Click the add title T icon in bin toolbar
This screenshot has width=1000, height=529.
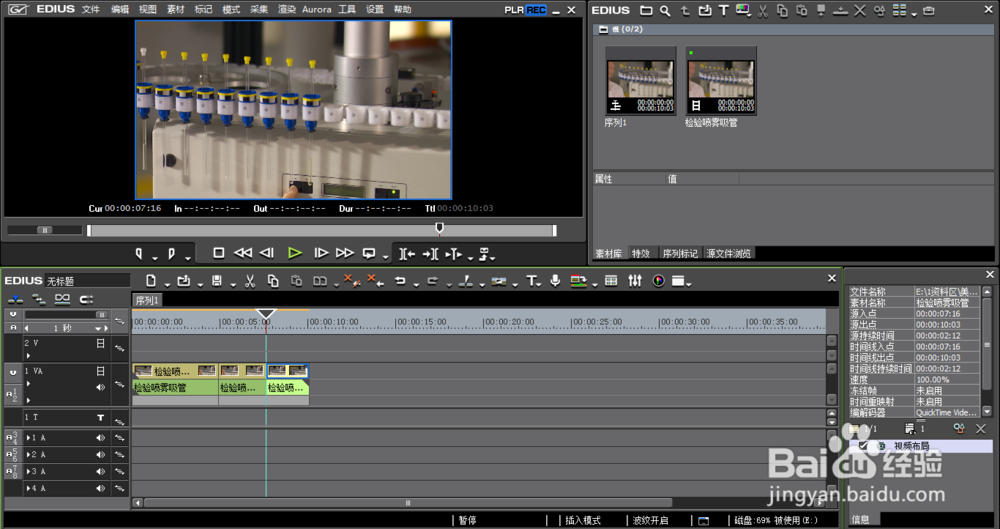tap(723, 10)
